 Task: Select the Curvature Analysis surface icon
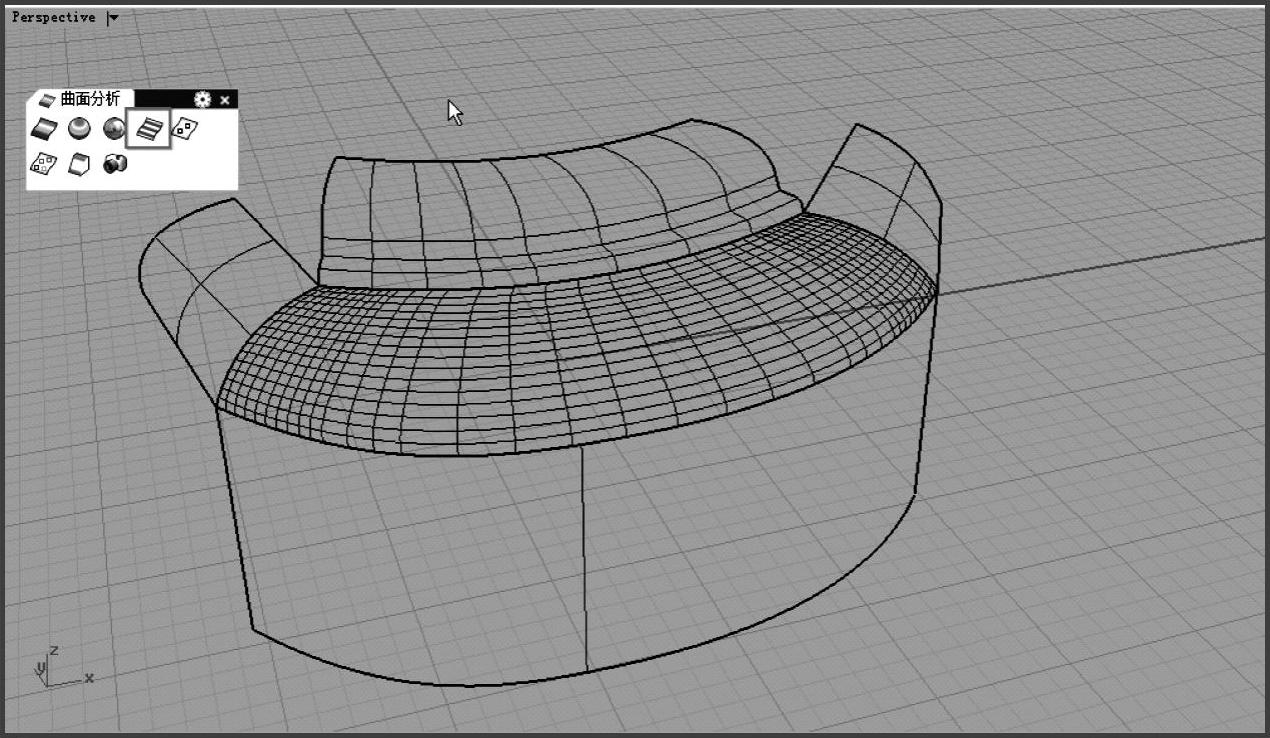[43, 128]
